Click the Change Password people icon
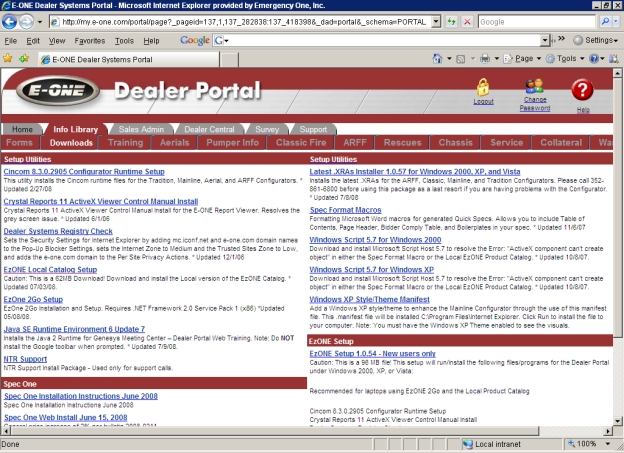Viewport: 624px width, 453px height. [534, 86]
